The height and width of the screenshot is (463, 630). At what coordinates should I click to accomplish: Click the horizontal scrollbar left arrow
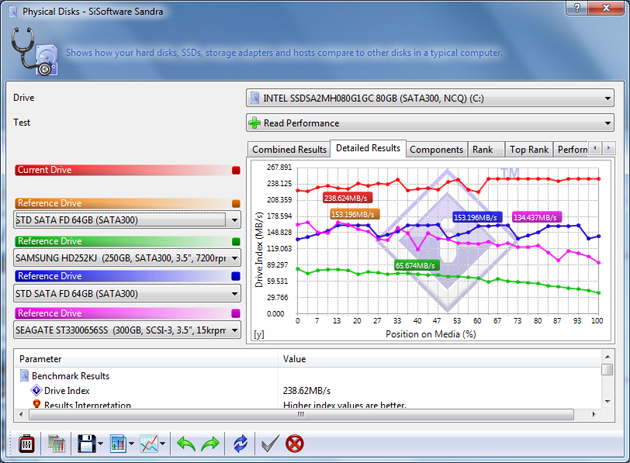point(21,414)
